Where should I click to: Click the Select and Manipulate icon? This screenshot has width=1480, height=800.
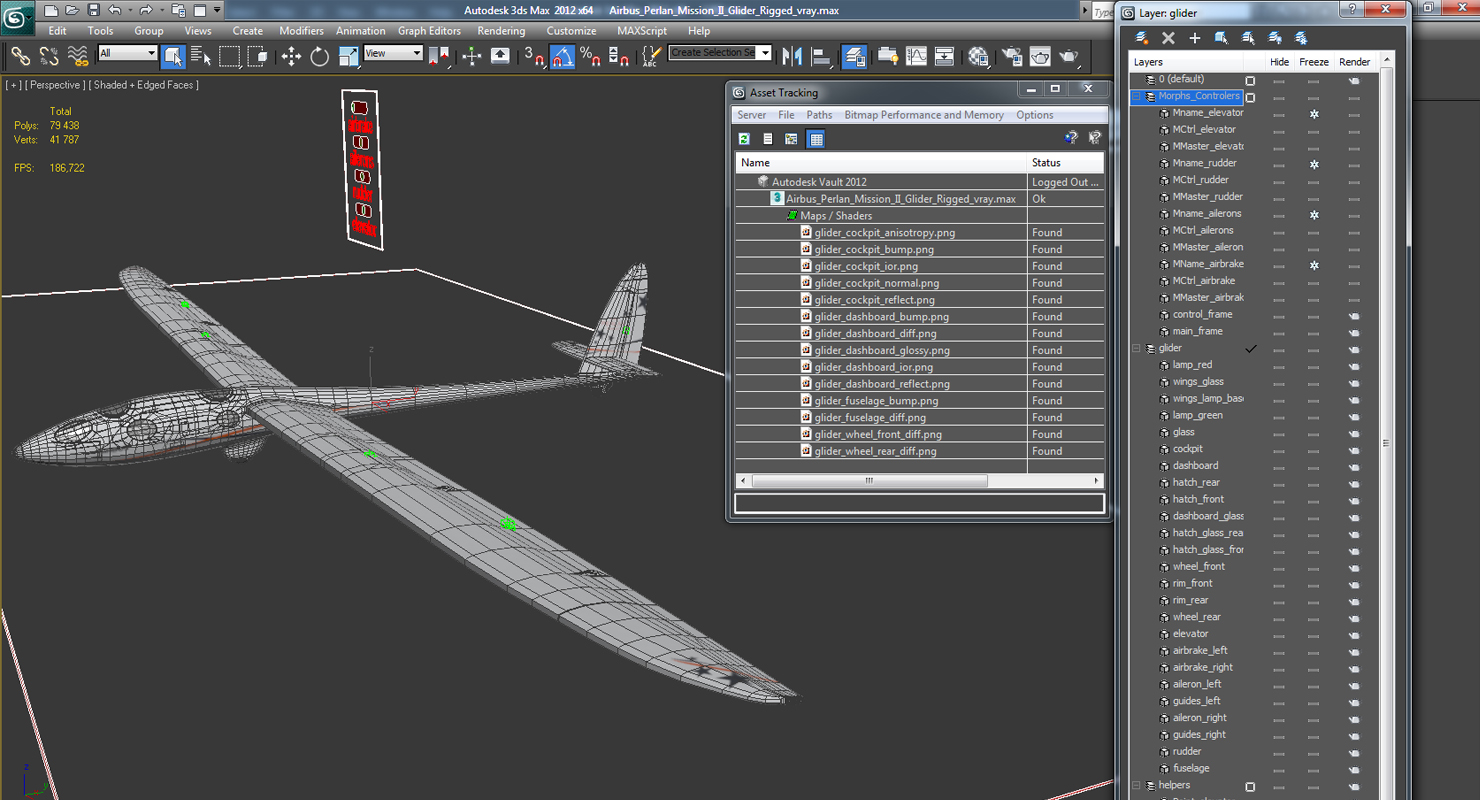472,56
